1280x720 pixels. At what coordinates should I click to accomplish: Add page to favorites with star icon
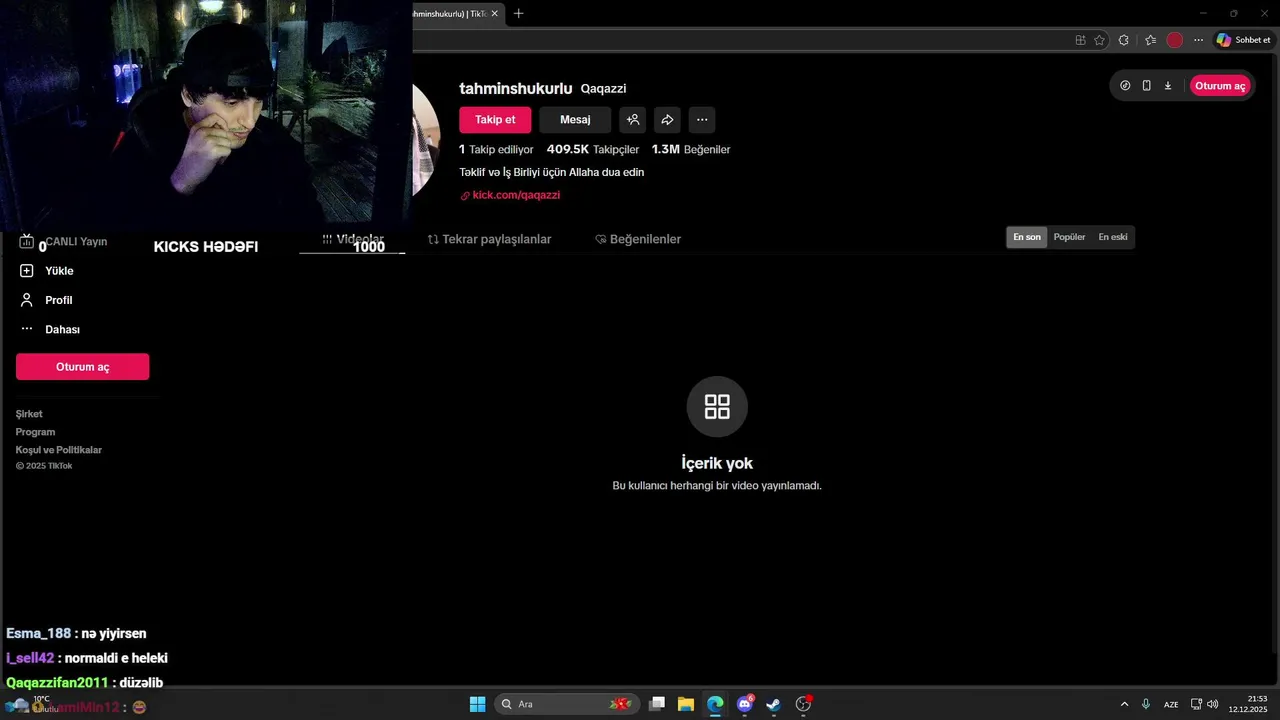click(1099, 40)
